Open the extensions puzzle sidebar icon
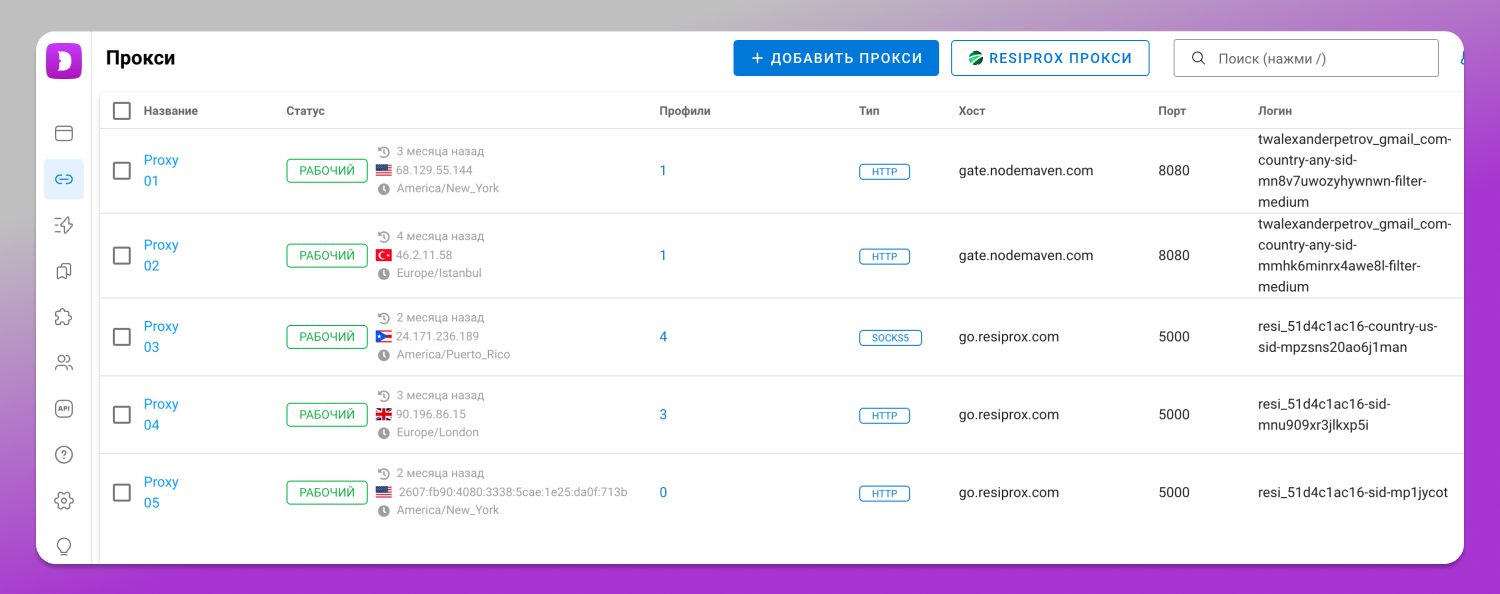Image resolution: width=1500 pixels, height=594 pixels. [64, 317]
